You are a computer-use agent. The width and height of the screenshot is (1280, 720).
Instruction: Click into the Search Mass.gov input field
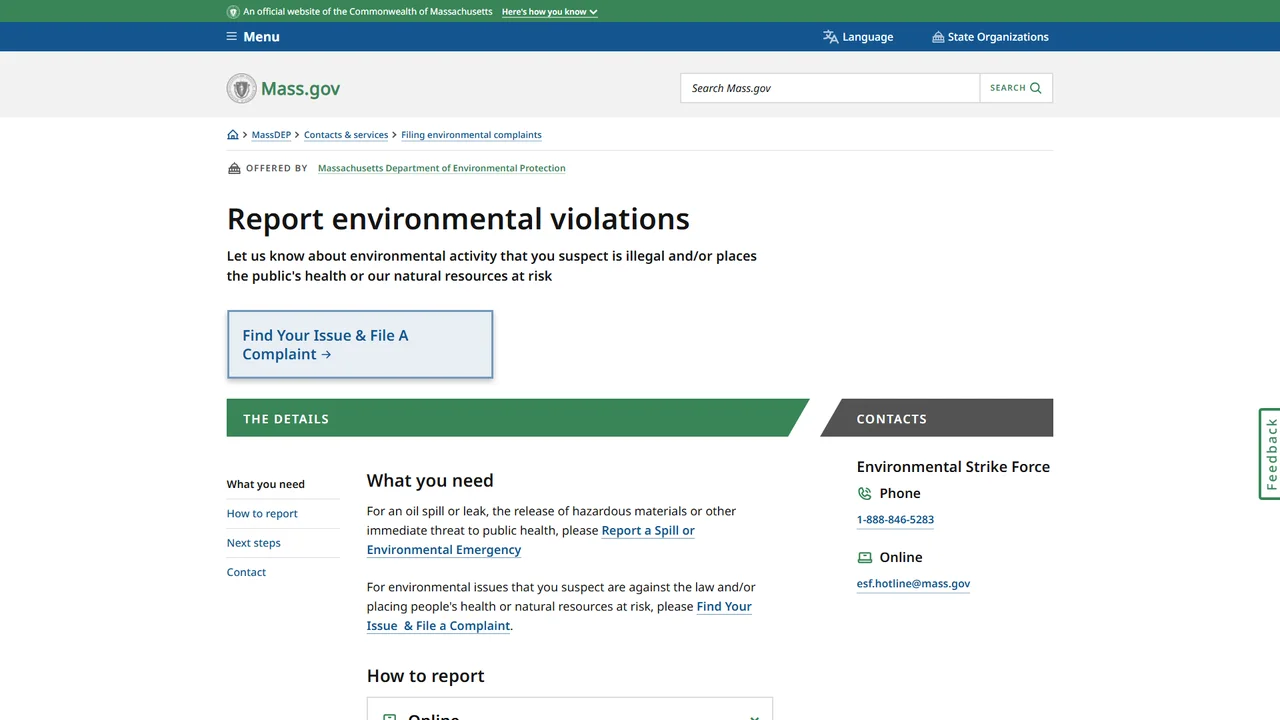click(x=830, y=88)
